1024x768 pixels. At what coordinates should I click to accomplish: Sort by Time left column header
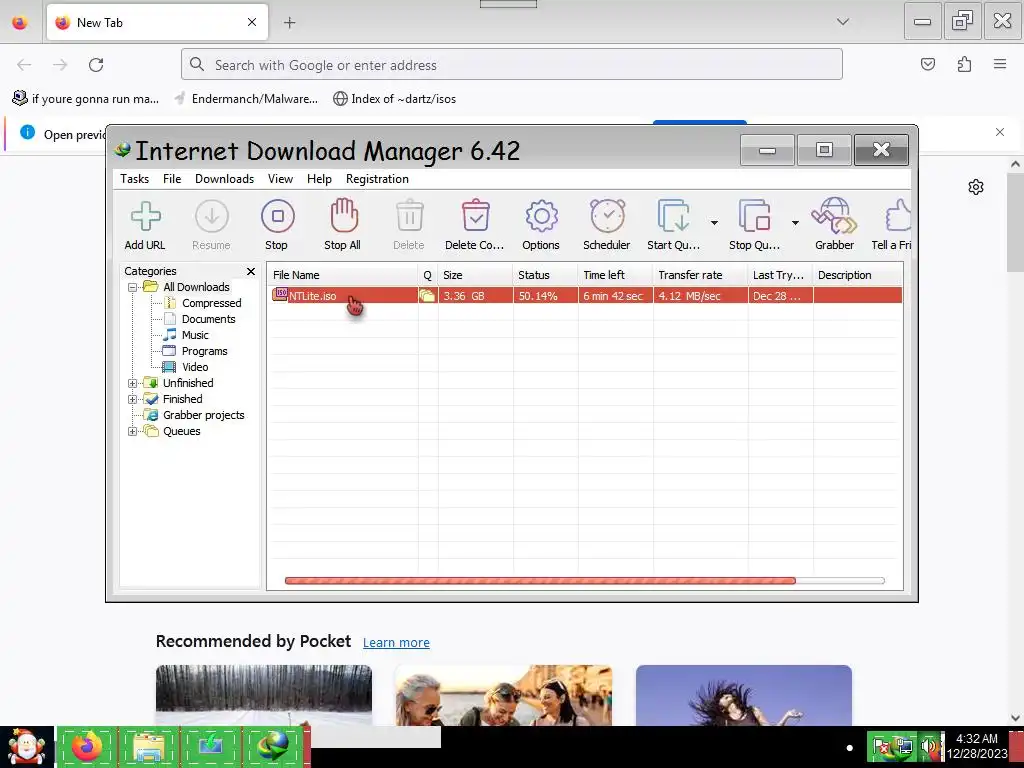coord(615,275)
